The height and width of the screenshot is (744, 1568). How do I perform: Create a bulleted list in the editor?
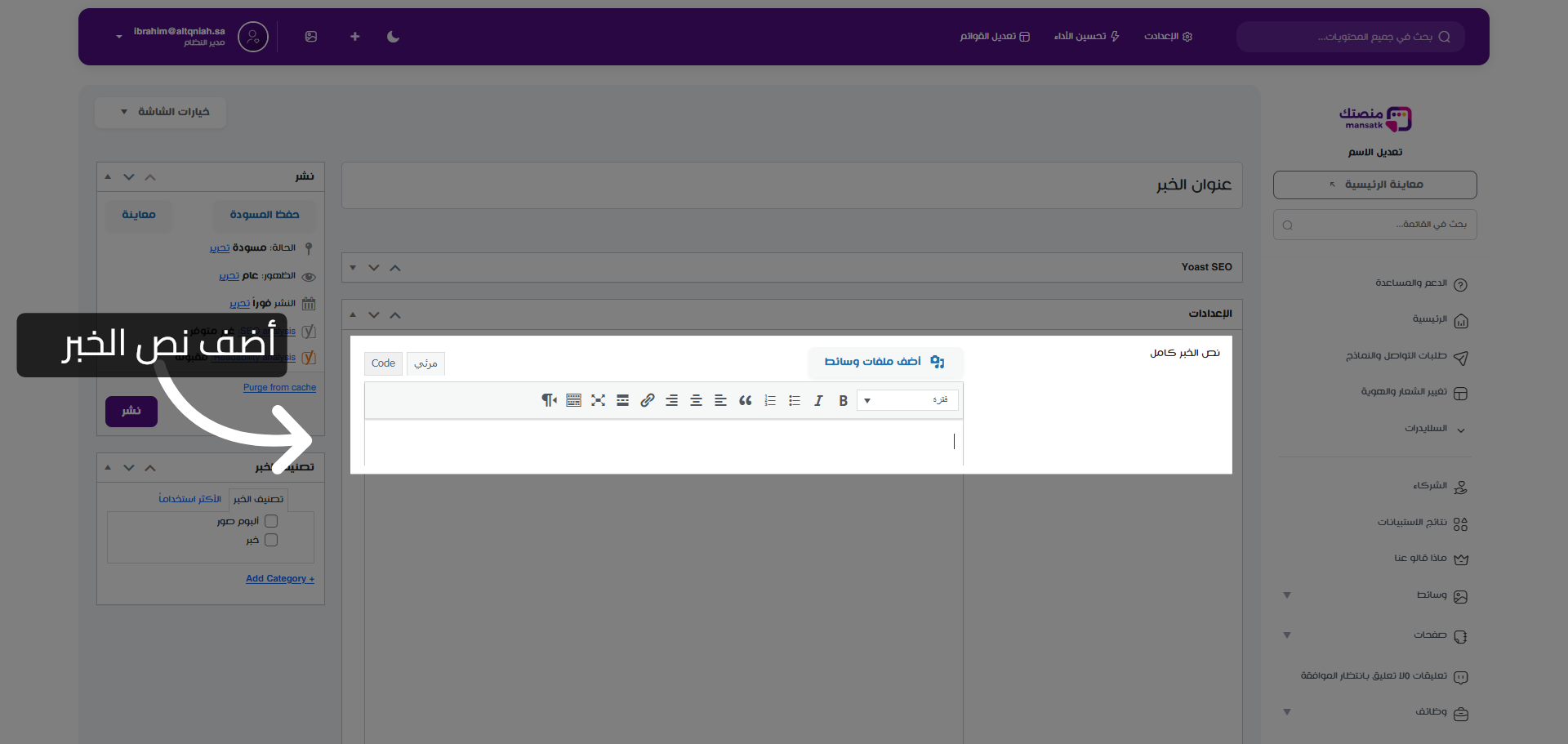[x=794, y=401]
